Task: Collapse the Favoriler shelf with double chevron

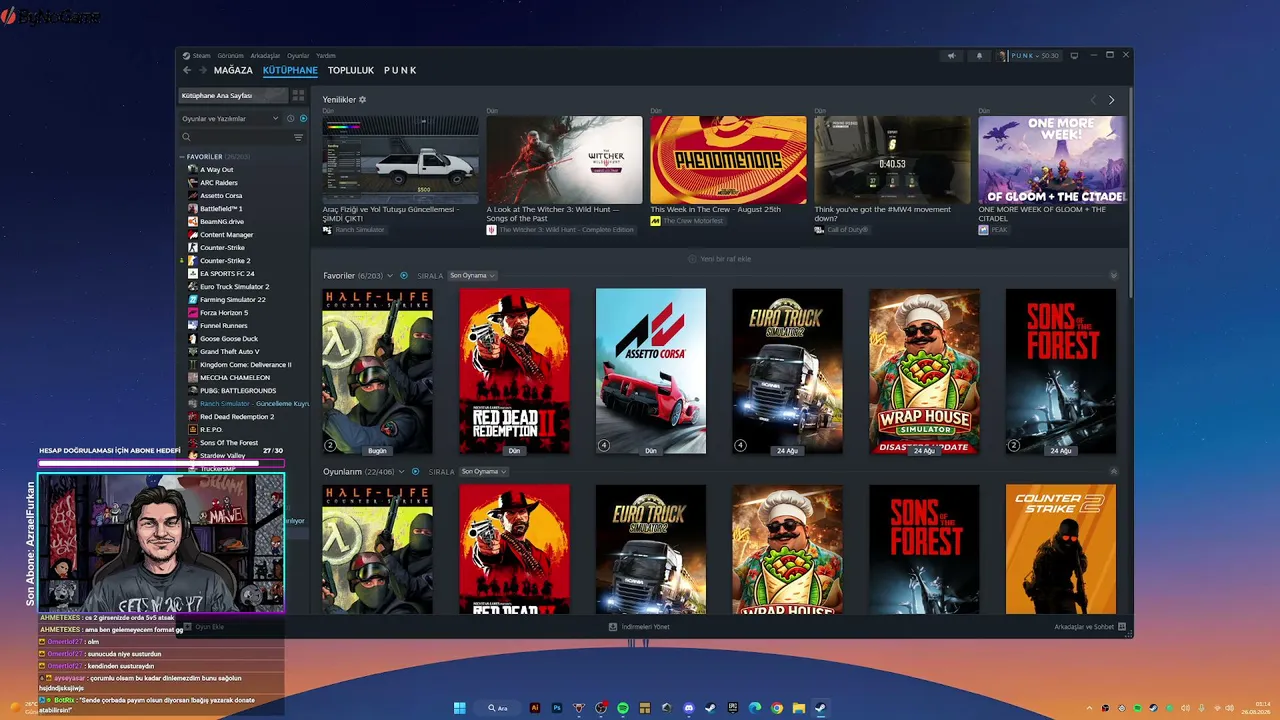Action: (x=1114, y=275)
